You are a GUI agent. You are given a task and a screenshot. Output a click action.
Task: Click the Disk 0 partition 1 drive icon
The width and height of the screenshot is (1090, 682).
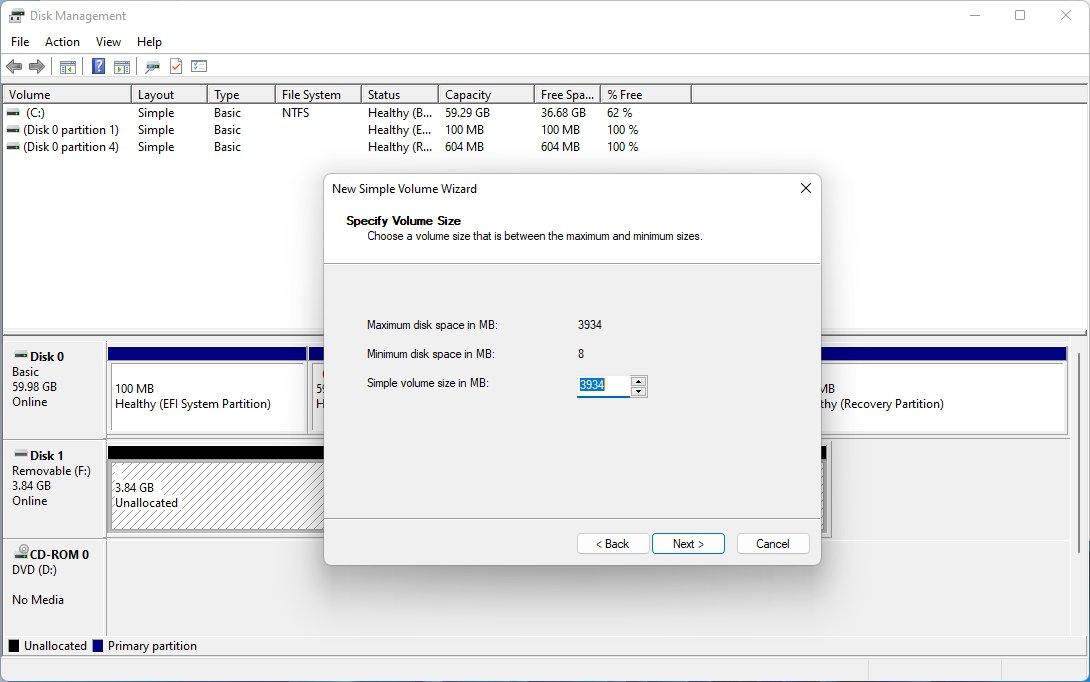pos(13,130)
